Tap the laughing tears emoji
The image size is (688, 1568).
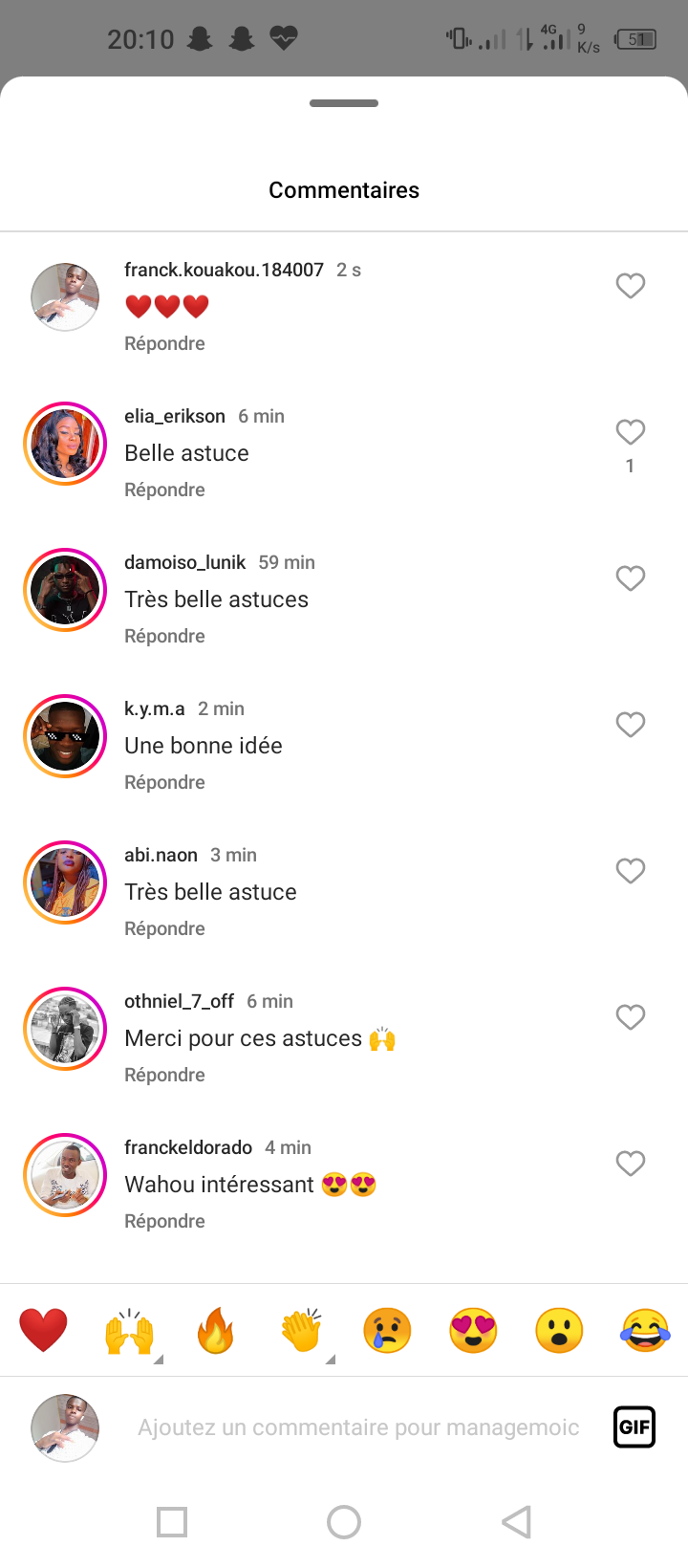645,1330
